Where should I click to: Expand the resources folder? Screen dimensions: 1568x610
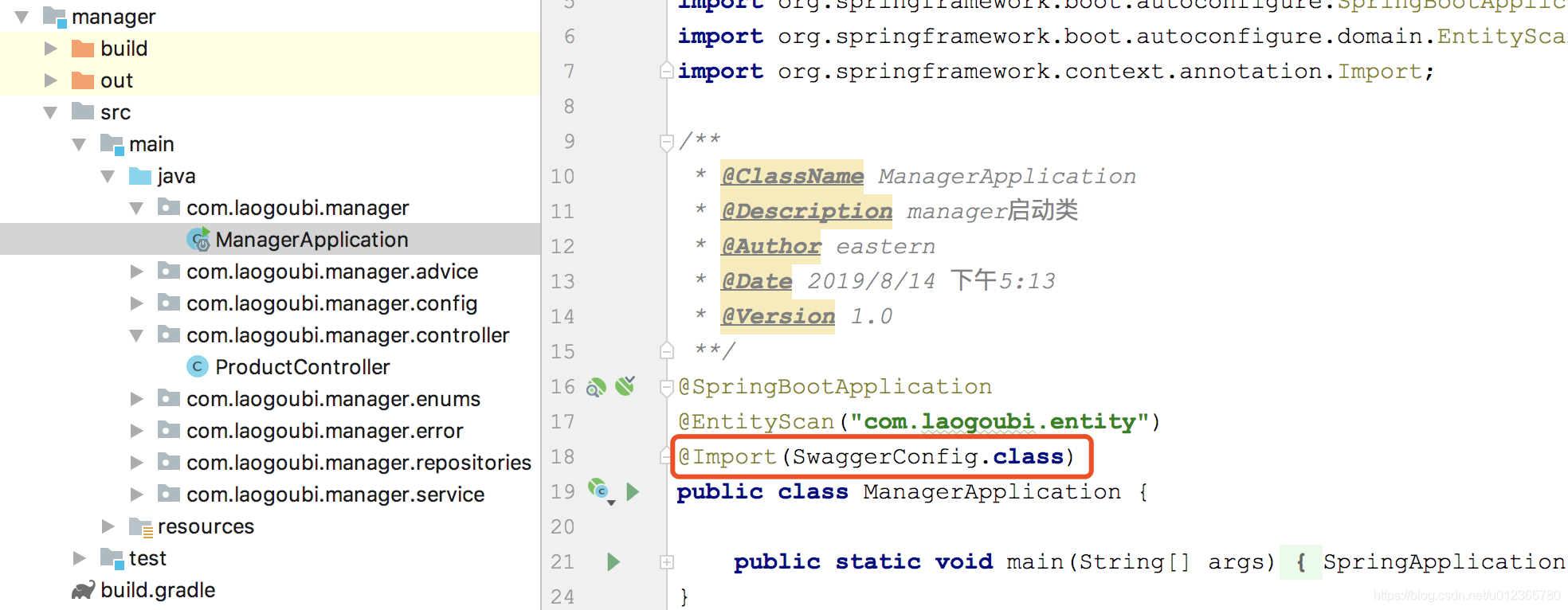[108, 526]
